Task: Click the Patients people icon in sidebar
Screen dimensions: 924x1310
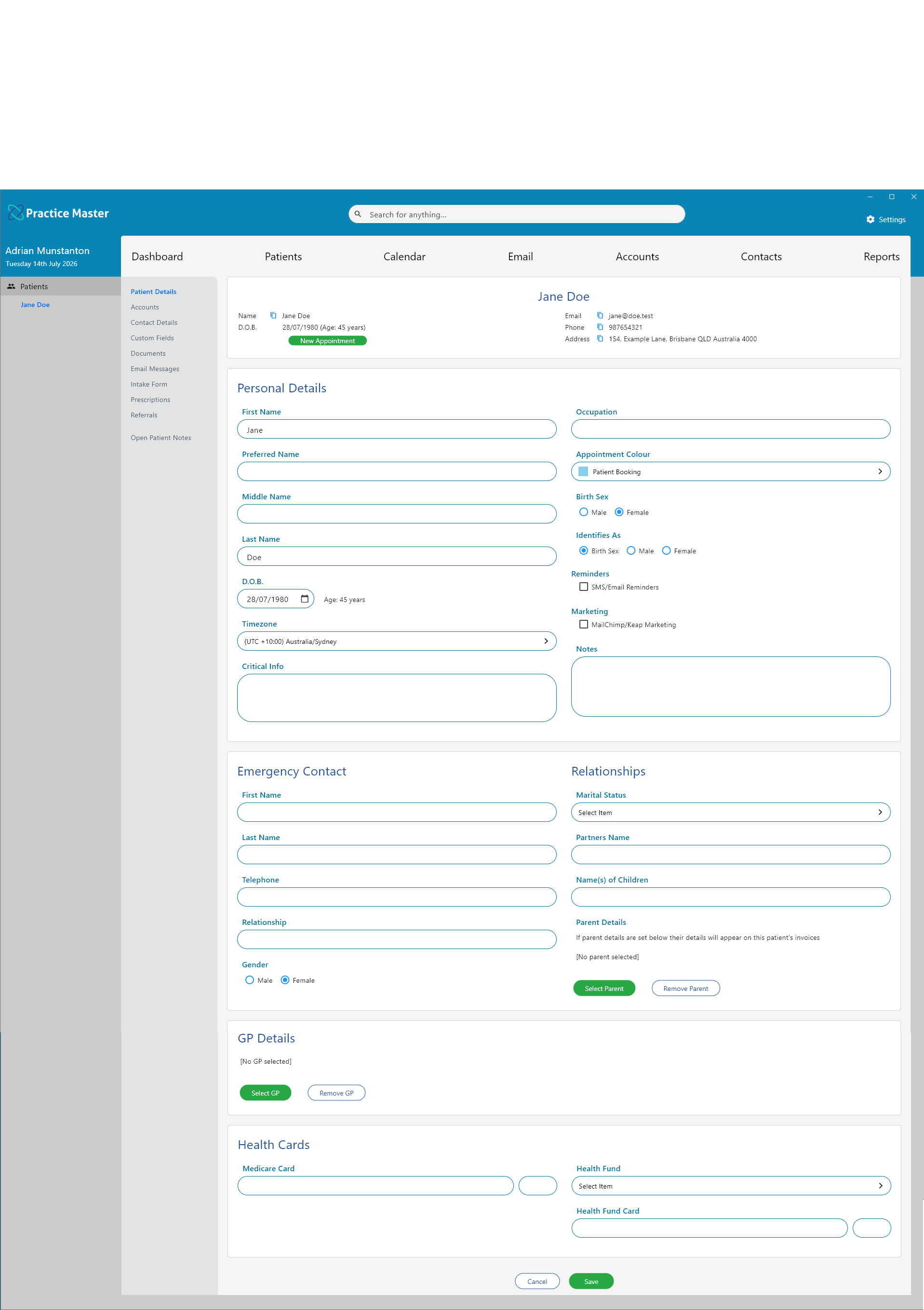Action: 11,286
